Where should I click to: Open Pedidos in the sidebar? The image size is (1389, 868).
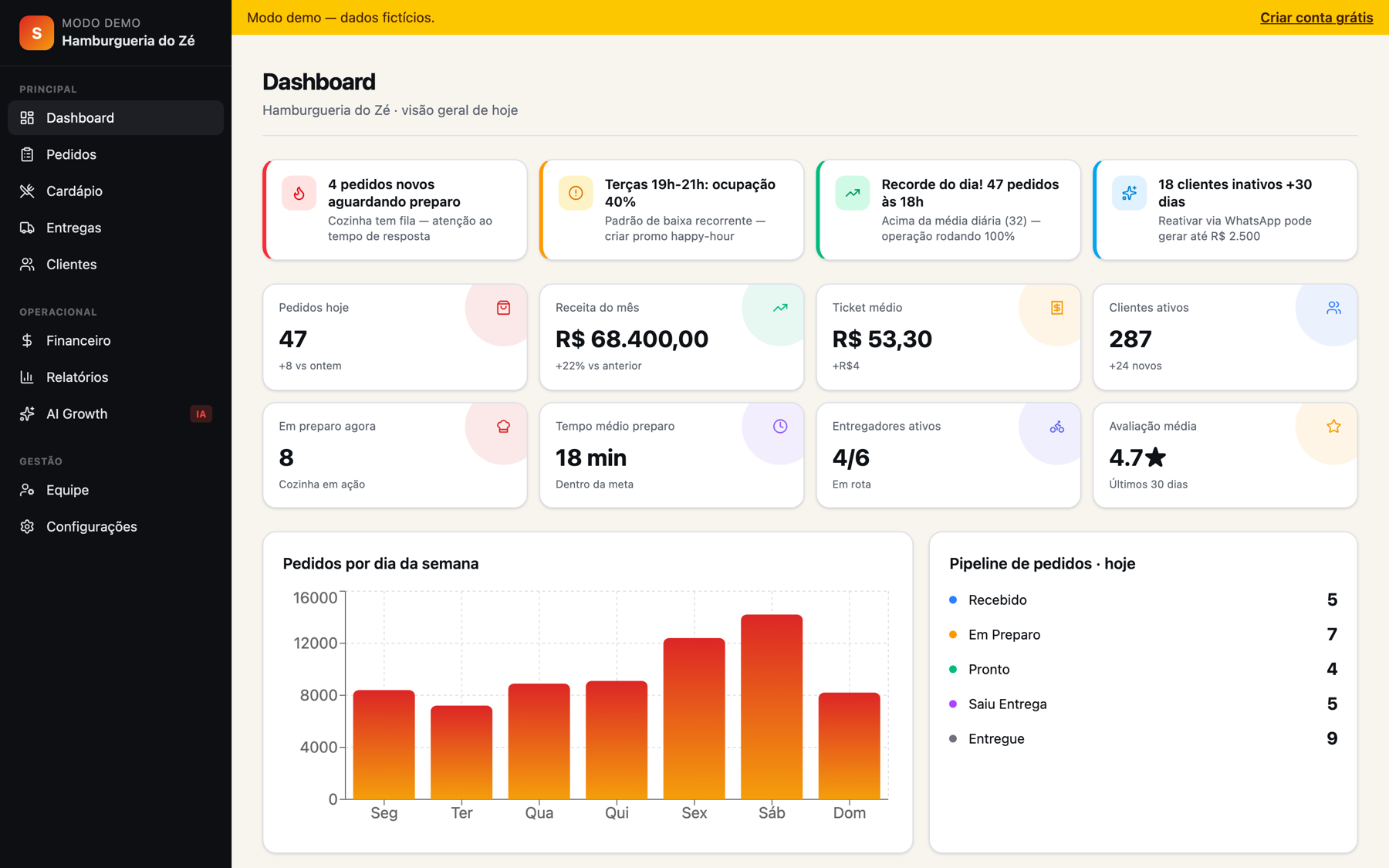tap(116, 154)
